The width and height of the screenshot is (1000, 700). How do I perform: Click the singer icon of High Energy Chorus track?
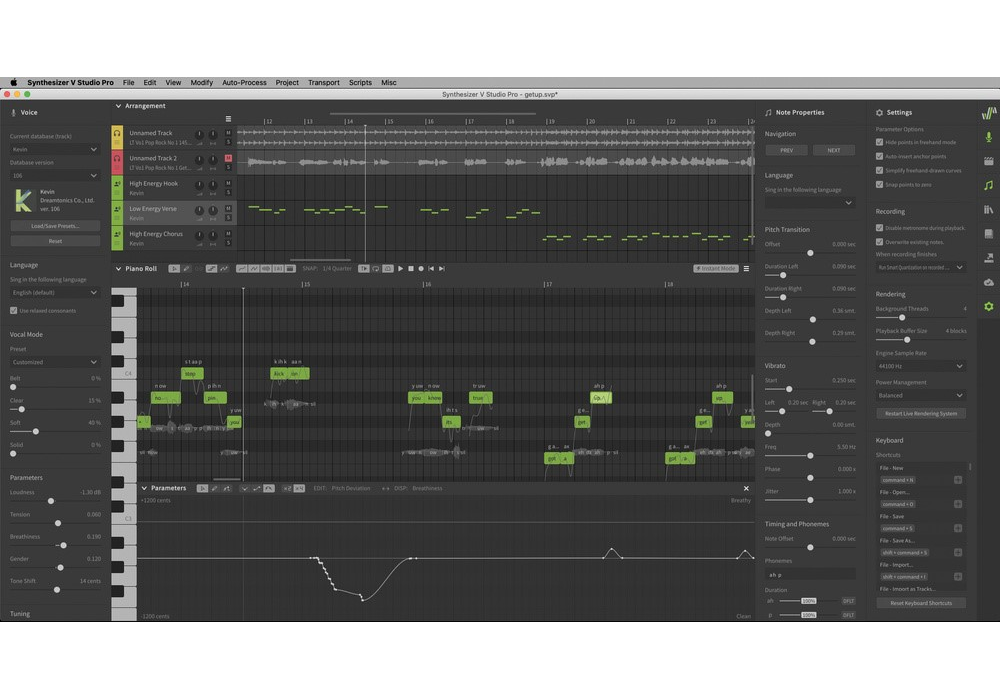(x=117, y=234)
